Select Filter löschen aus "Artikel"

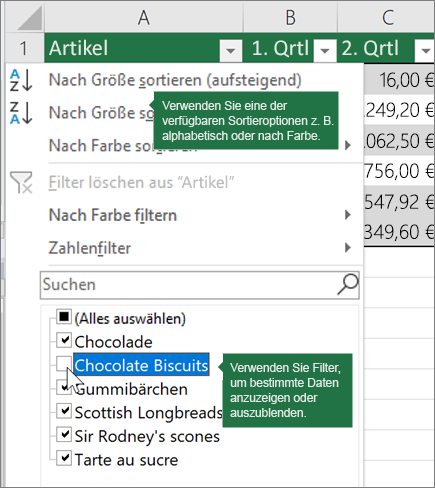[x=141, y=182]
